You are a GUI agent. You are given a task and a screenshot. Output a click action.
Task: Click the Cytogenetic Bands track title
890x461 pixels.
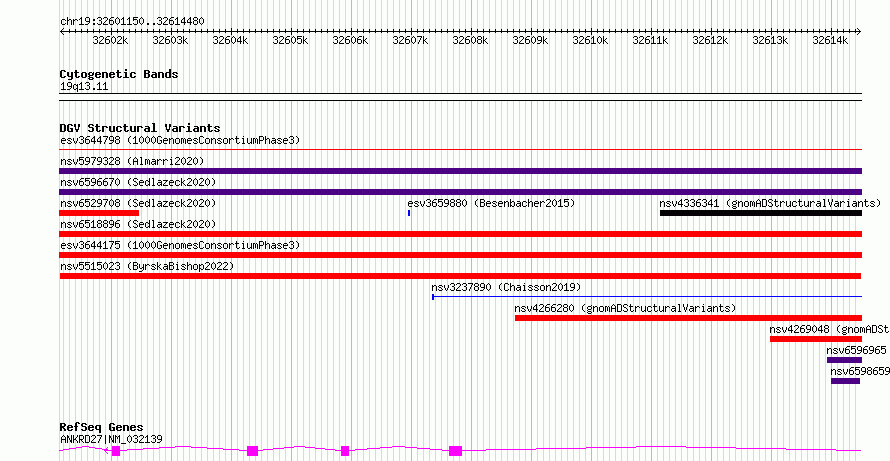click(119, 74)
